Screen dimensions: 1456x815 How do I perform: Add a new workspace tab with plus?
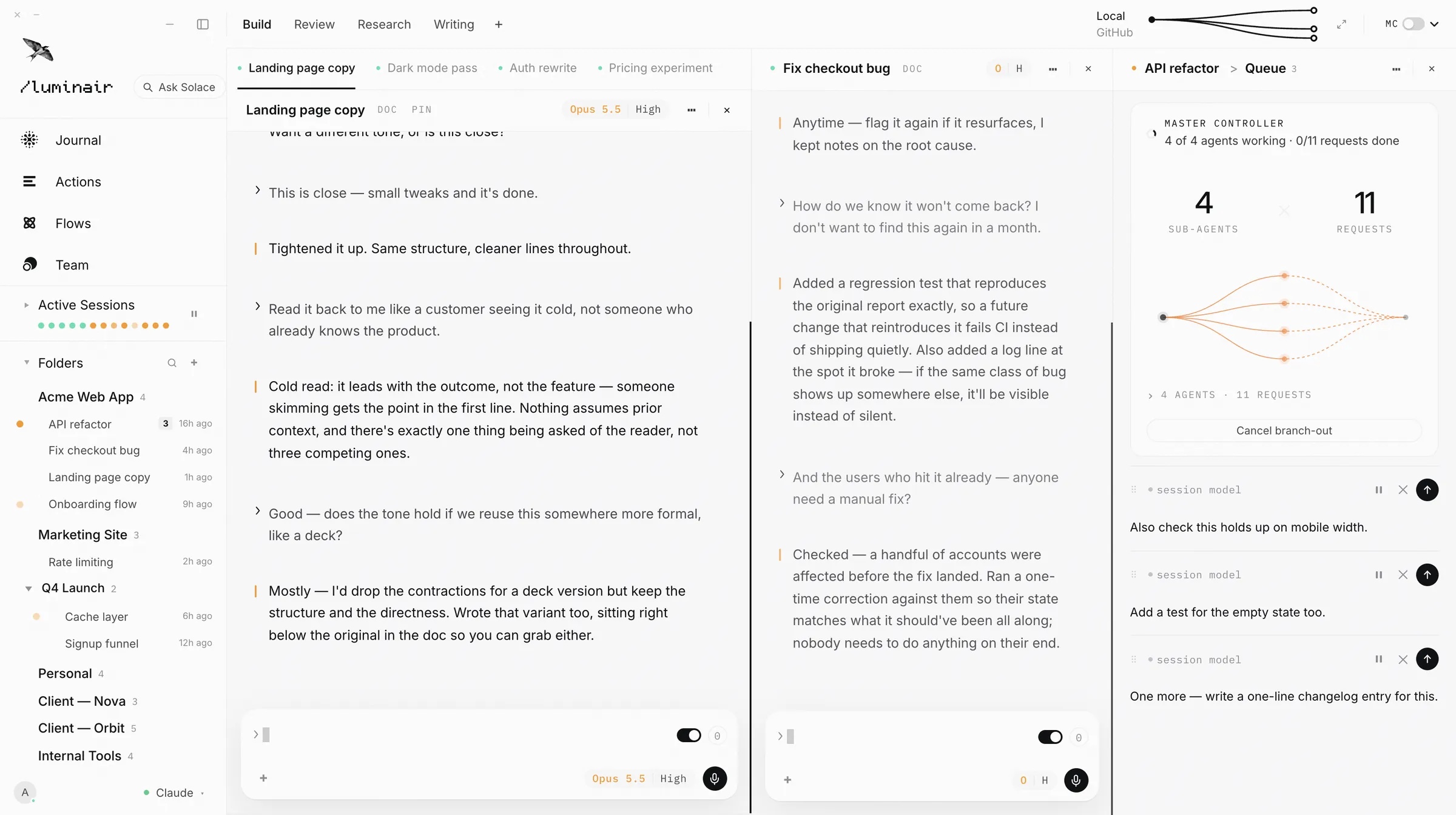click(499, 24)
